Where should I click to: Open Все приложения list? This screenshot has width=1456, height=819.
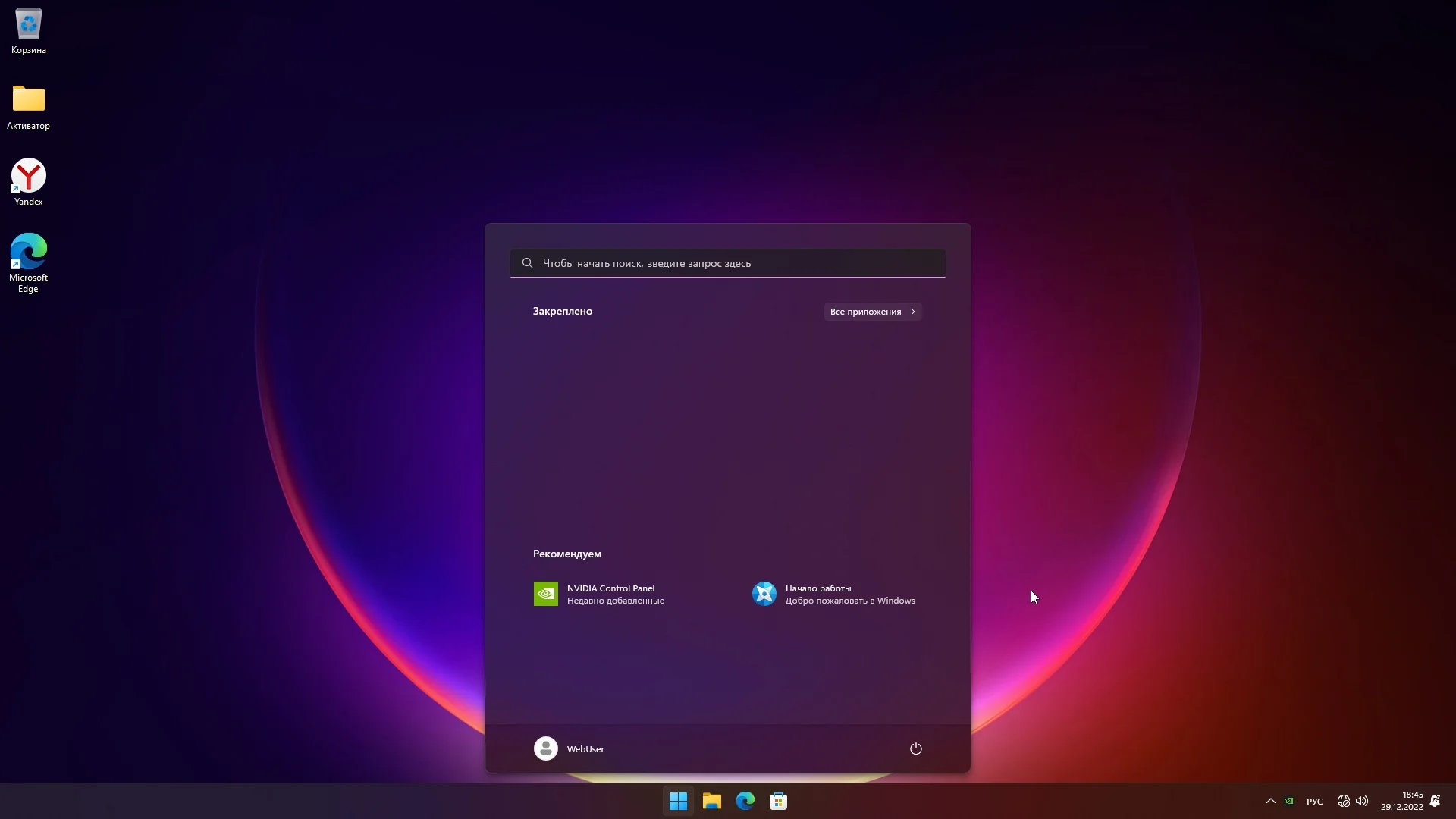coord(872,312)
